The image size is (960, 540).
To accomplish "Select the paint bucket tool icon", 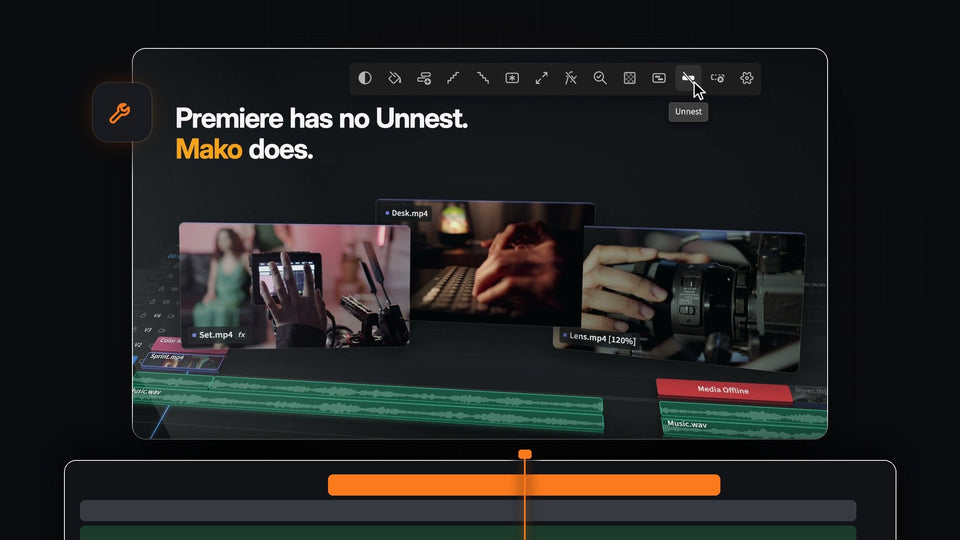I will click(x=394, y=78).
